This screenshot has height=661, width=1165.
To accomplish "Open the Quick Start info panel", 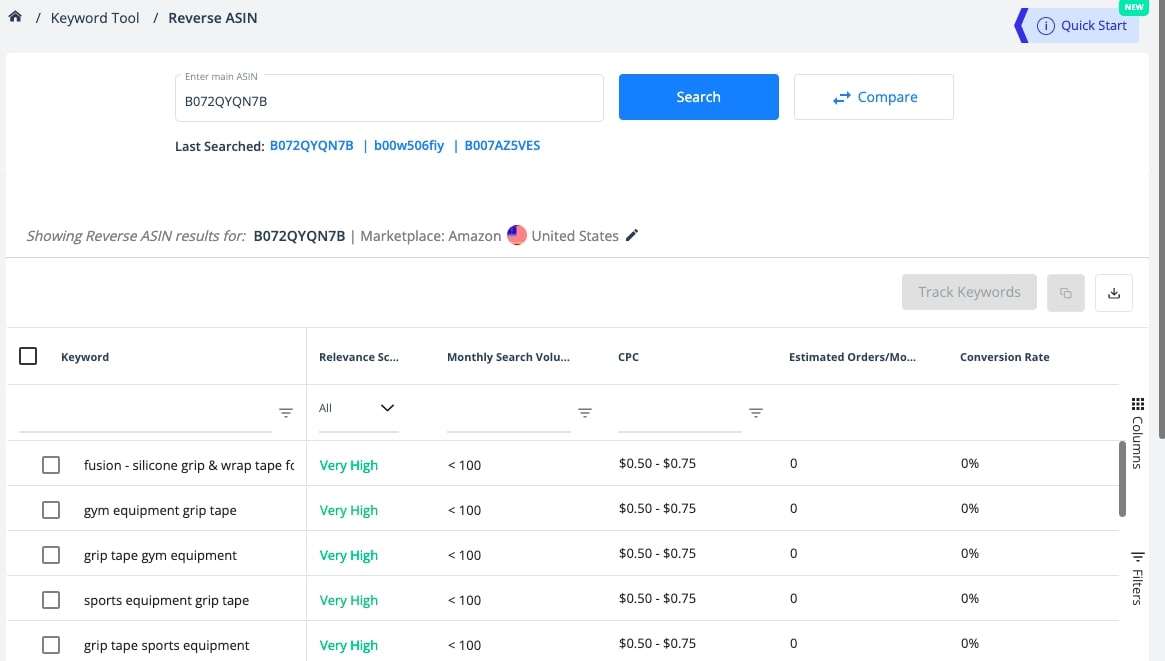I will 1083,25.
